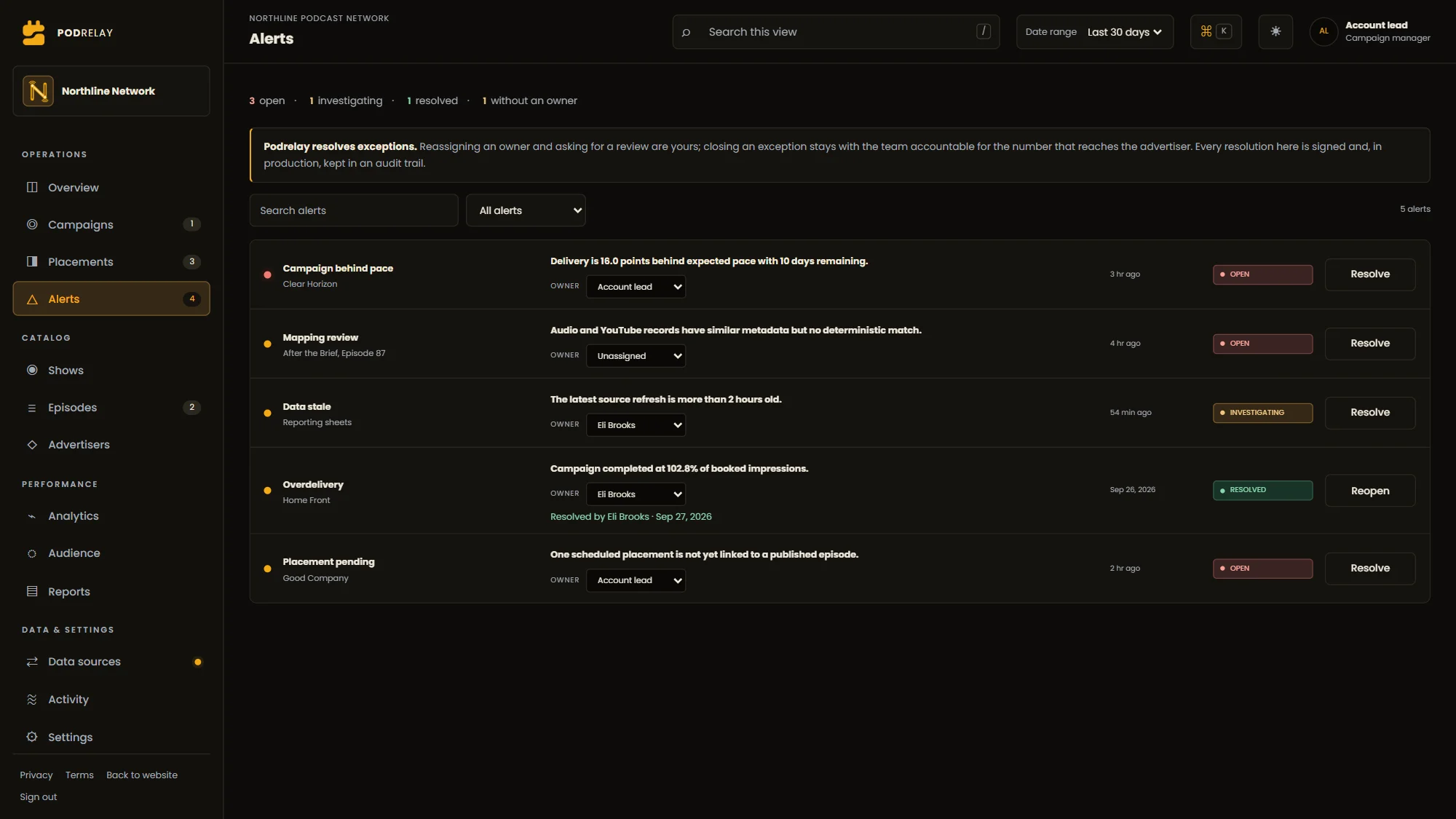
Task: Click OPEN status badge on Campaign behind pace
Action: coord(1263,274)
